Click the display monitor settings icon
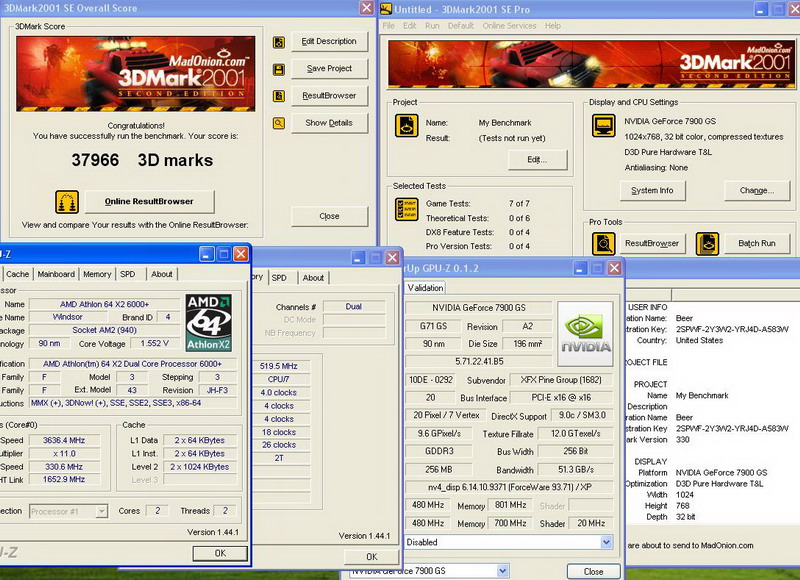Screen dimensions: 800x580 (604, 126)
